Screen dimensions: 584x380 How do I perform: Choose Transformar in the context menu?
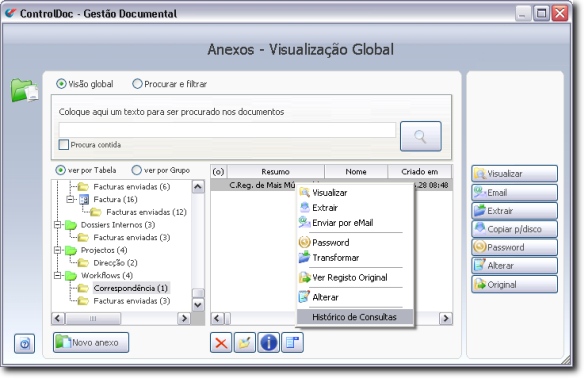355,258
